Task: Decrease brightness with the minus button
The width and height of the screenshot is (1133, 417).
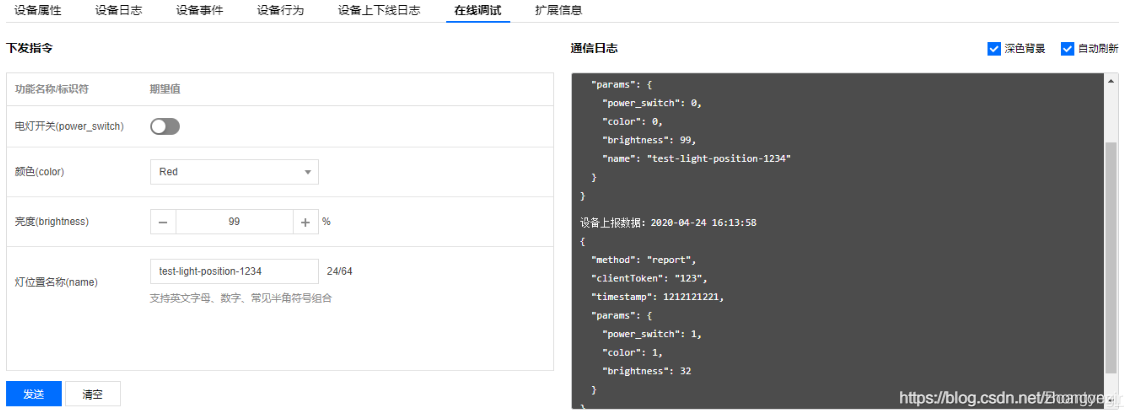Action: [x=163, y=222]
